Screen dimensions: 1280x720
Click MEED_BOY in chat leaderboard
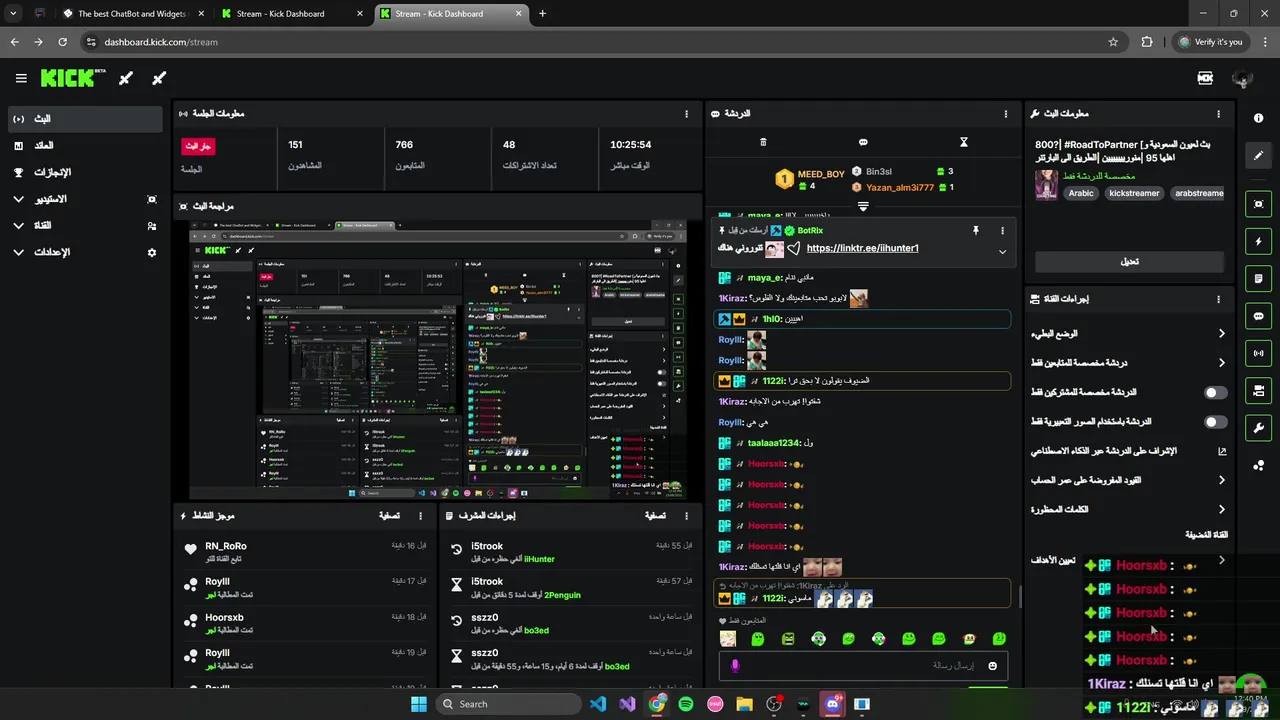821,174
